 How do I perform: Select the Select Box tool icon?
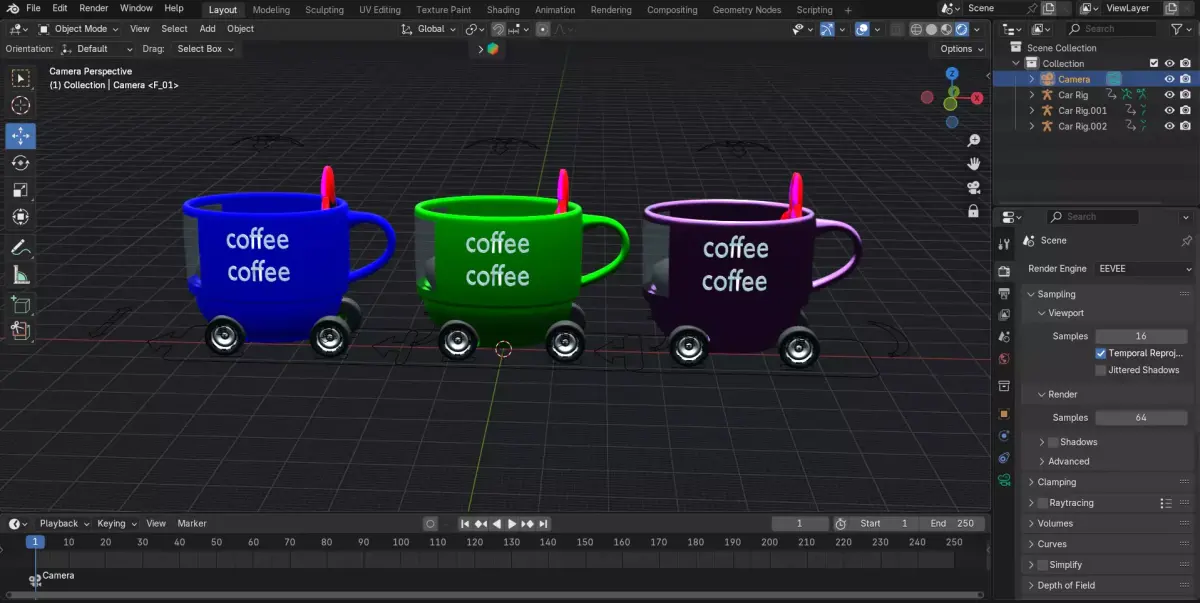click(x=21, y=79)
